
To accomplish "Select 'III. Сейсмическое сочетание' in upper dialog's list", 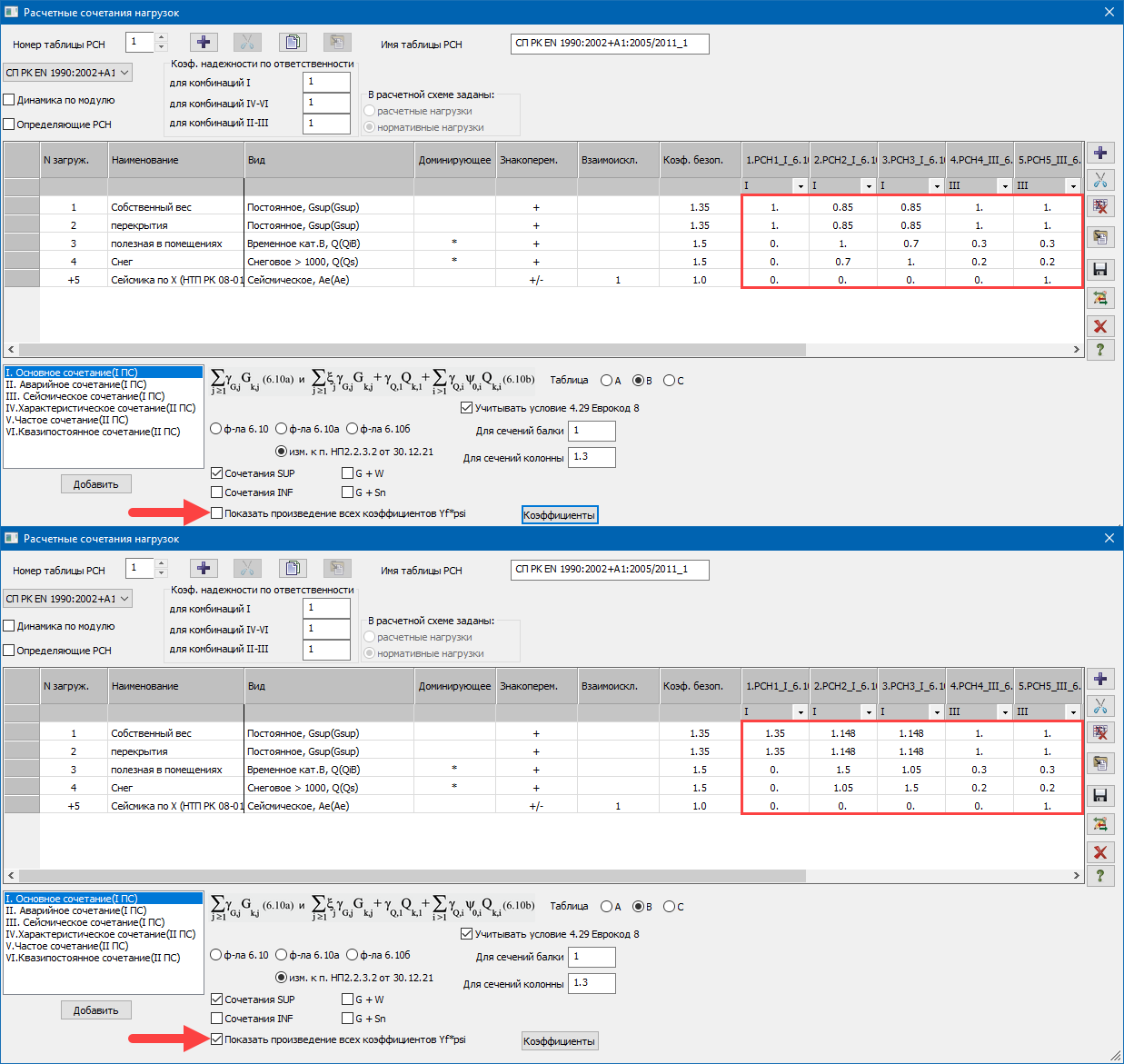I will pos(85,396).
